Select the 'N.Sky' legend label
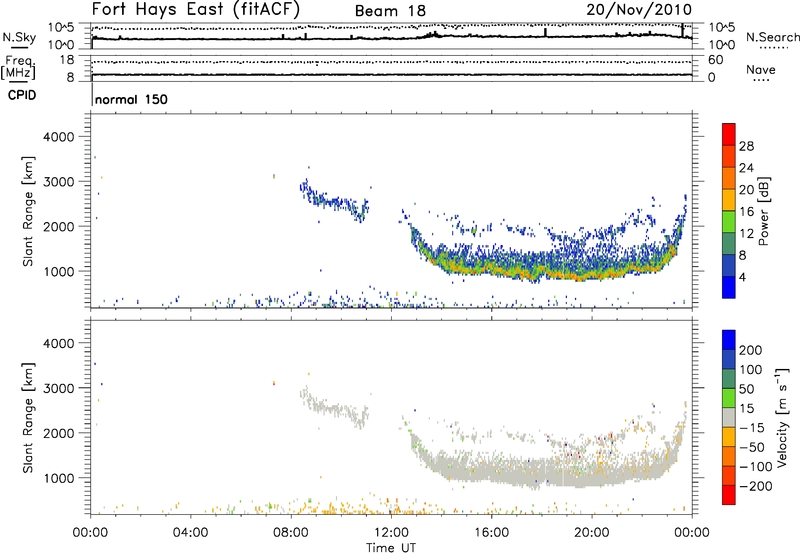This screenshot has height=554, width=800. point(19,37)
